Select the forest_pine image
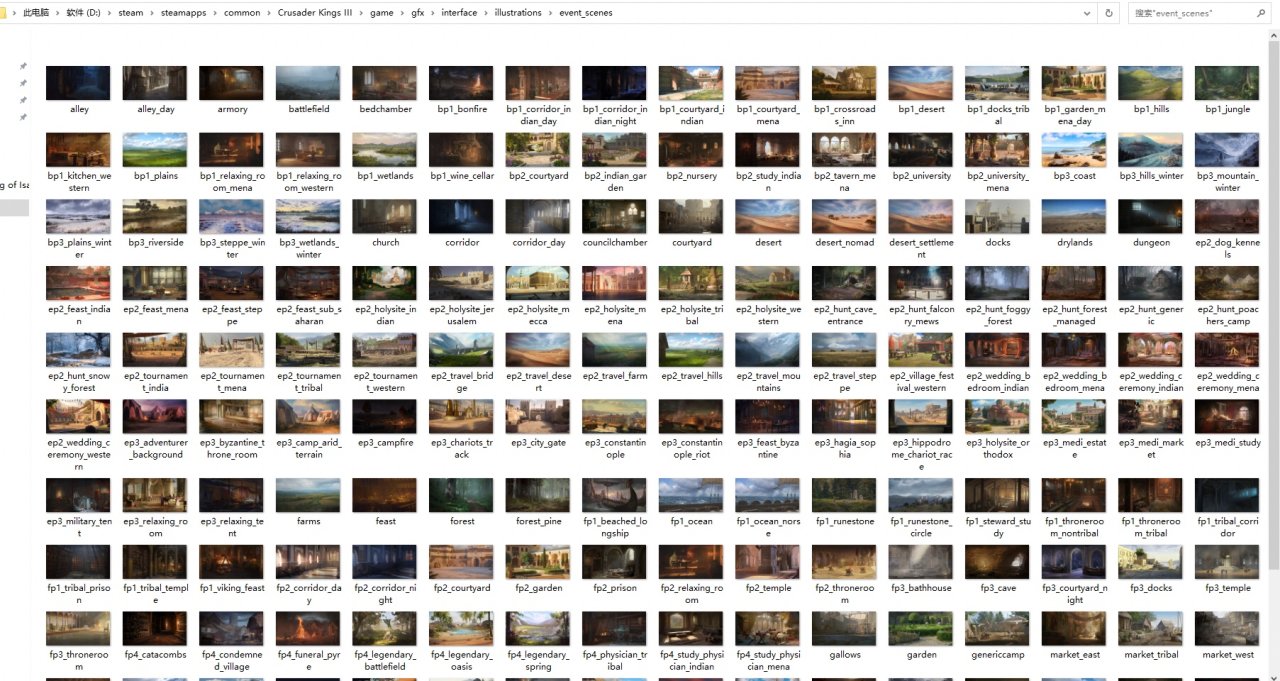Image resolution: width=1280 pixels, height=681 pixels. tap(538, 495)
